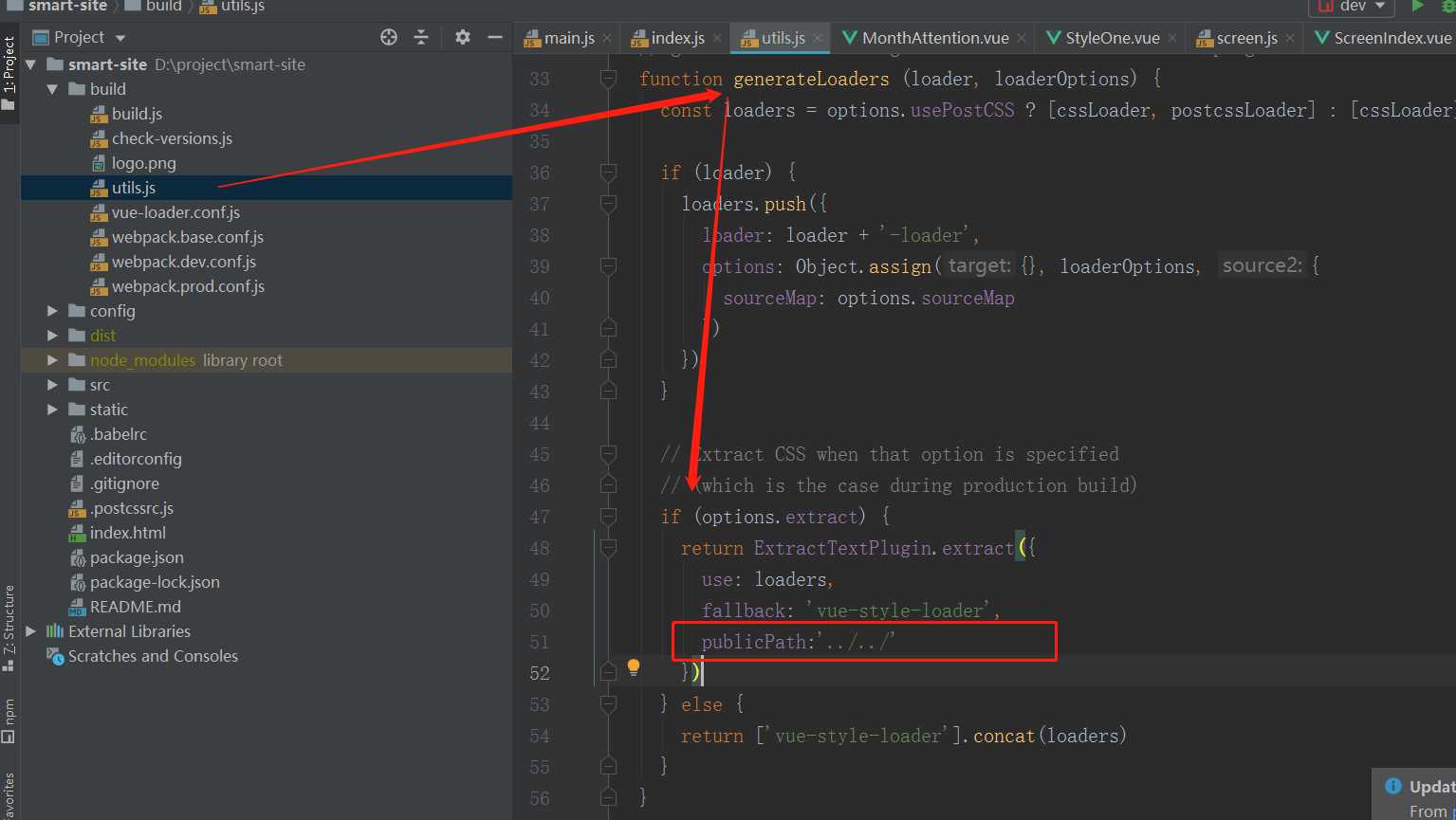Close the utils.js tab

(x=818, y=39)
